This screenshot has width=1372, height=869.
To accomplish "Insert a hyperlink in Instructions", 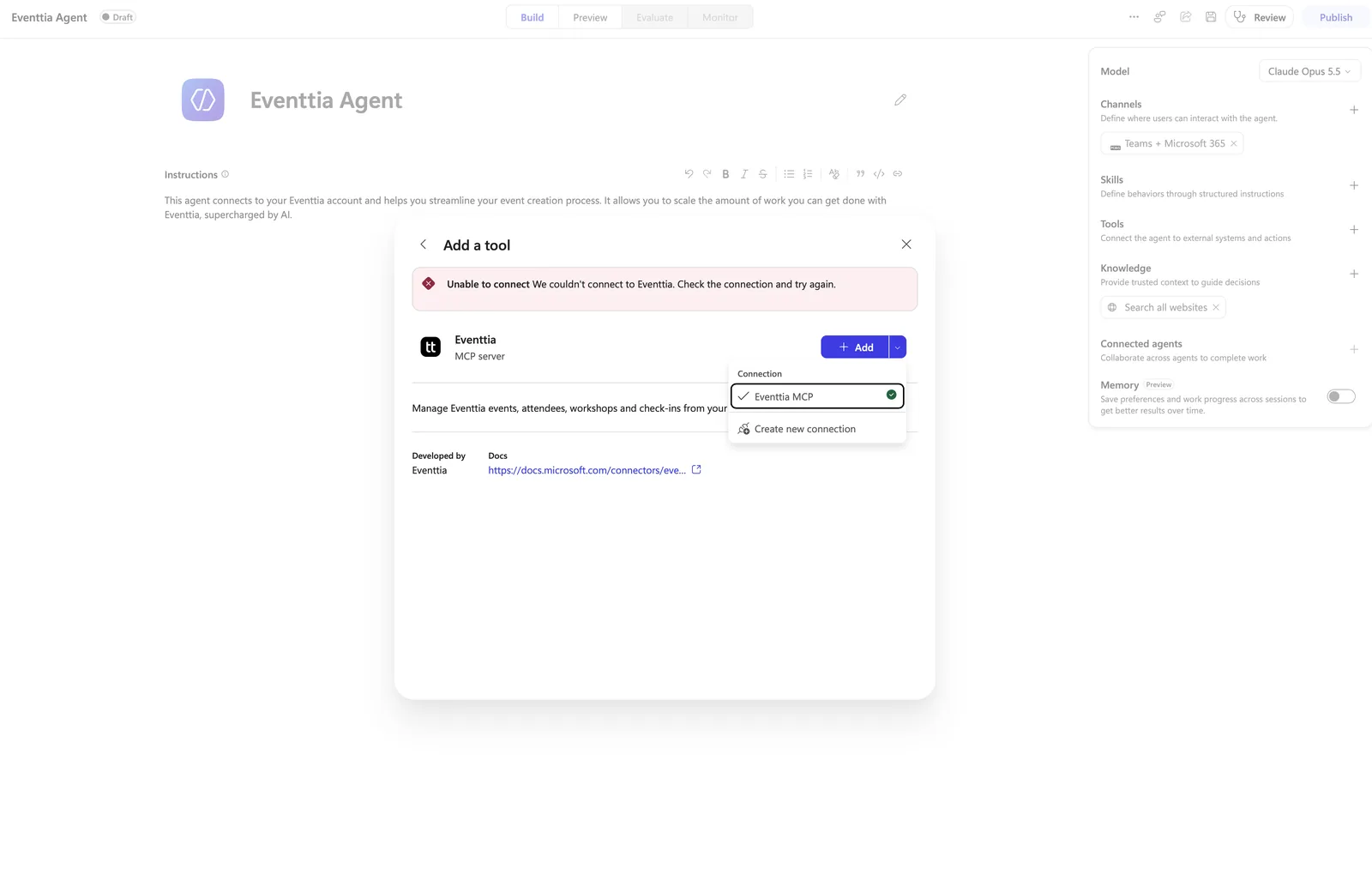I will (x=898, y=174).
